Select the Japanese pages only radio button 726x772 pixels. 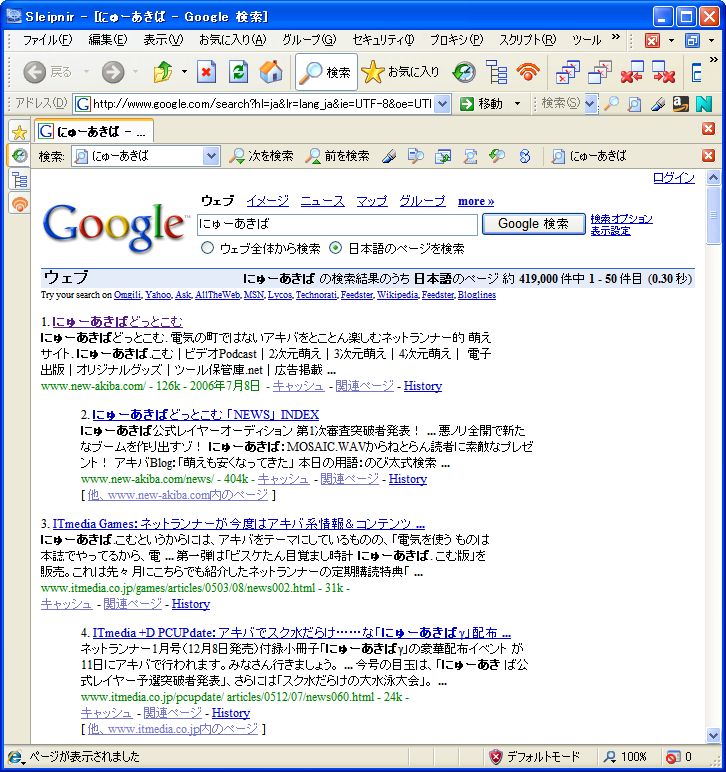(x=335, y=248)
